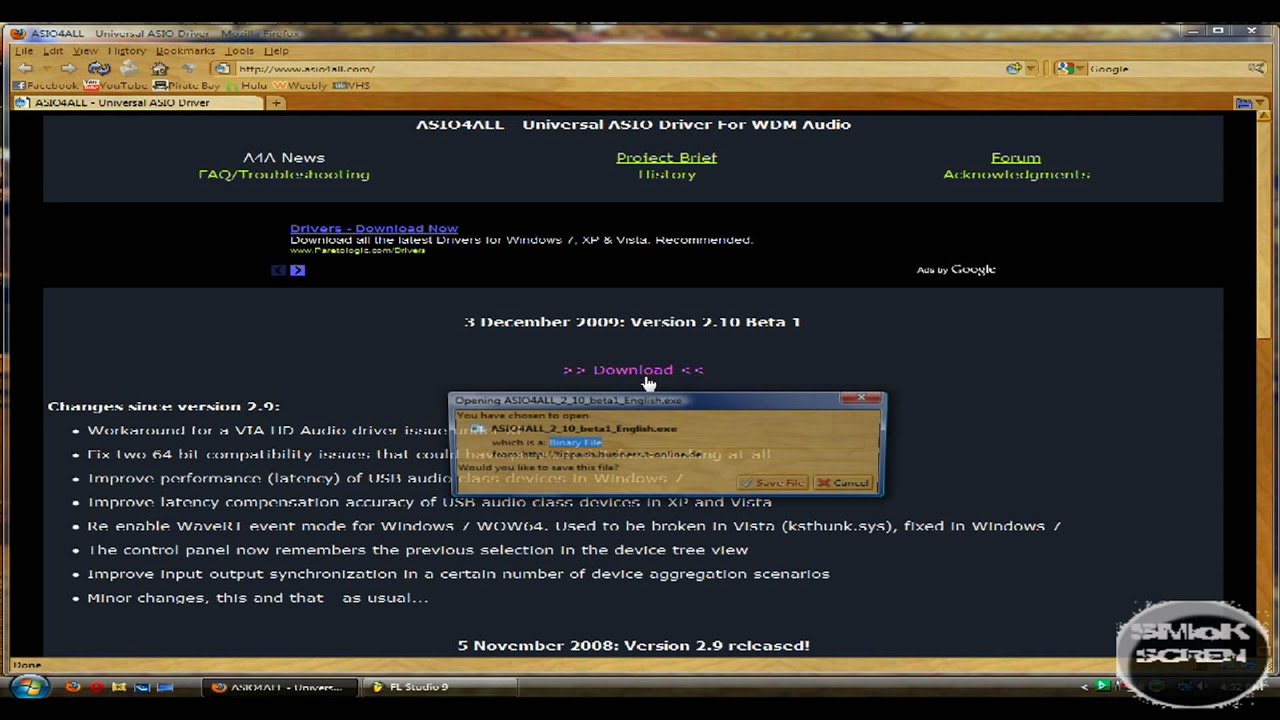The width and height of the screenshot is (1280, 720).
Task: Open Edit menu
Action: (53, 51)
